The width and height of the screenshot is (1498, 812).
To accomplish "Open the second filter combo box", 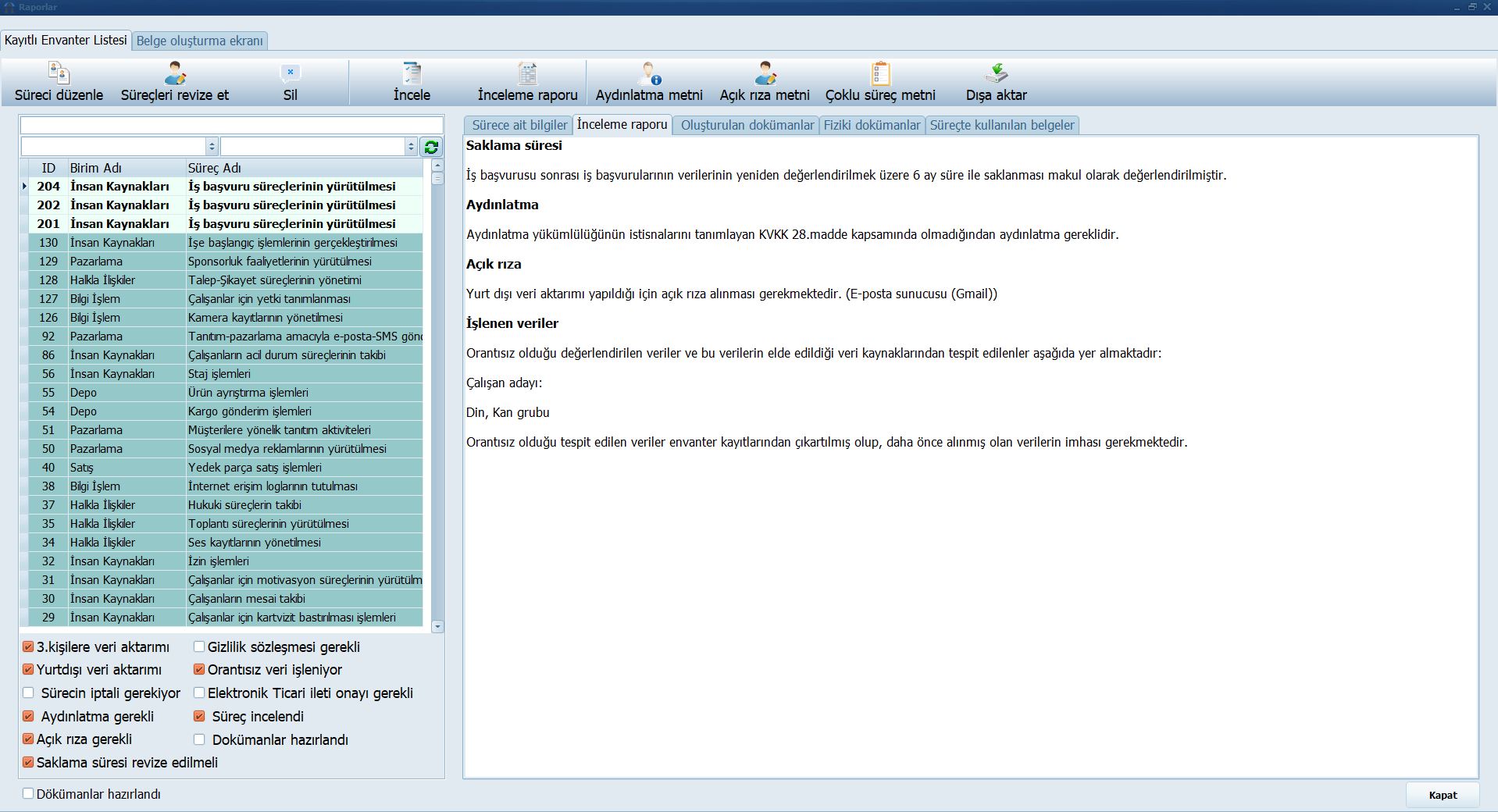I will tap(319, 147).
